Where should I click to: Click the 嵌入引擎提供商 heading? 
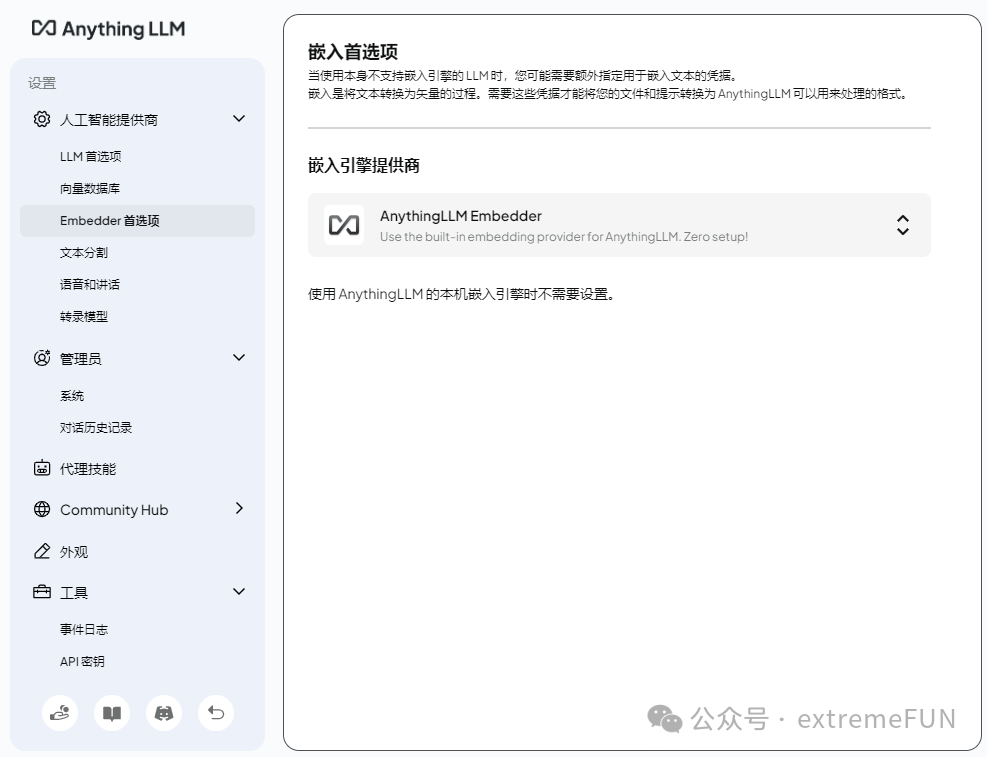pyautogui.click(x=364, y=165)
